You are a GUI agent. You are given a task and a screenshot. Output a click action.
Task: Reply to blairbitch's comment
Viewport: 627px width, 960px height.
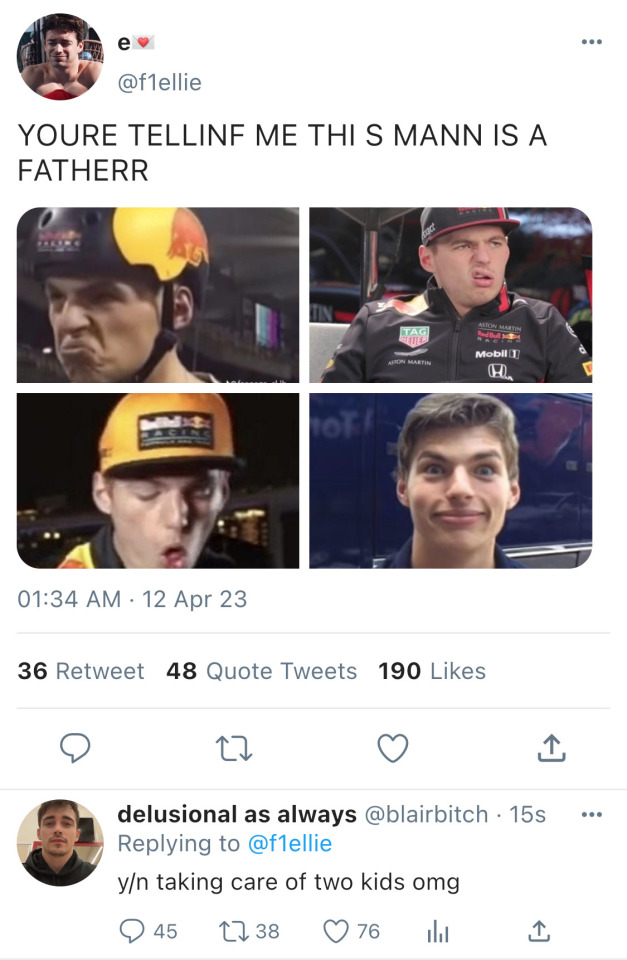tap(133, 931)
